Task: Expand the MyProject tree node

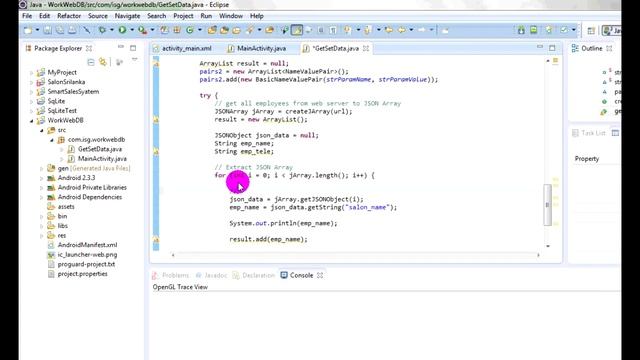Action: coord(31,73)
